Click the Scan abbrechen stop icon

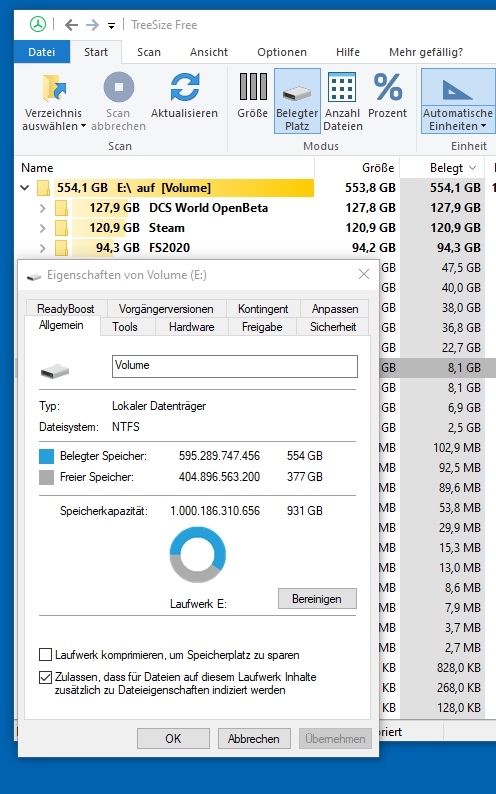(x=118, y=87)
